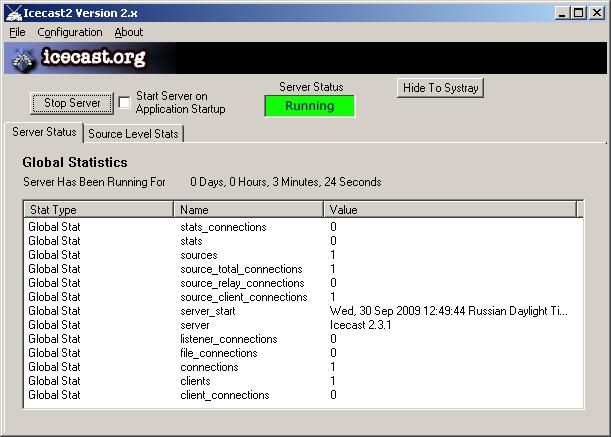Open the File menu

(17, 32)
